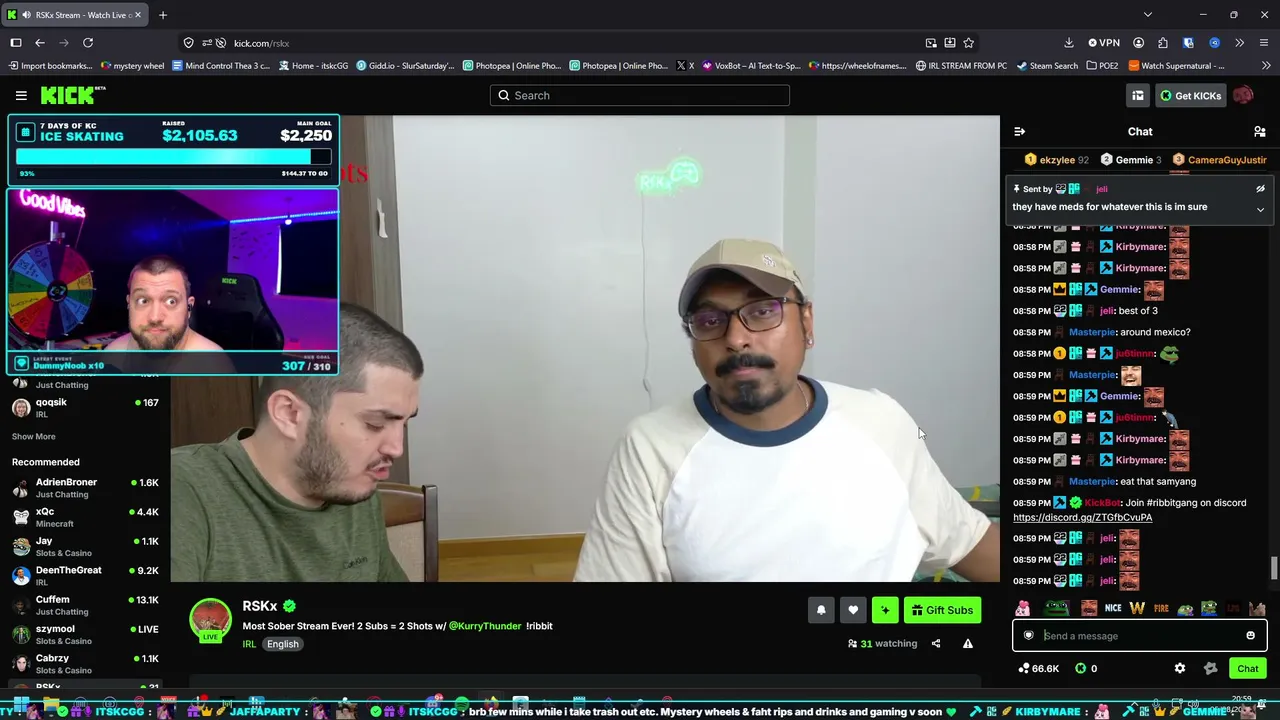
Task: Open the IRL category link
Action: 249,644
